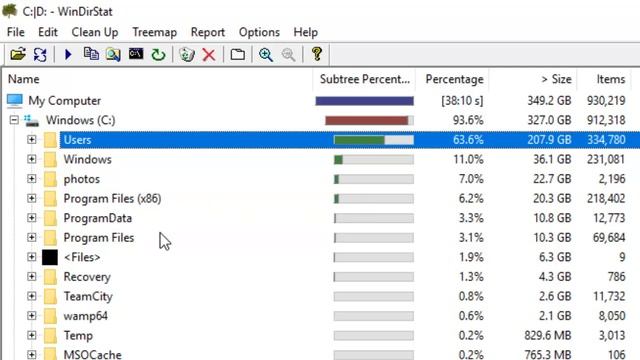The height and width of the screenshot is (360, 640).
Task: Expand the Recovery folder
Action: pyautogui.click(x=31, y=277)
